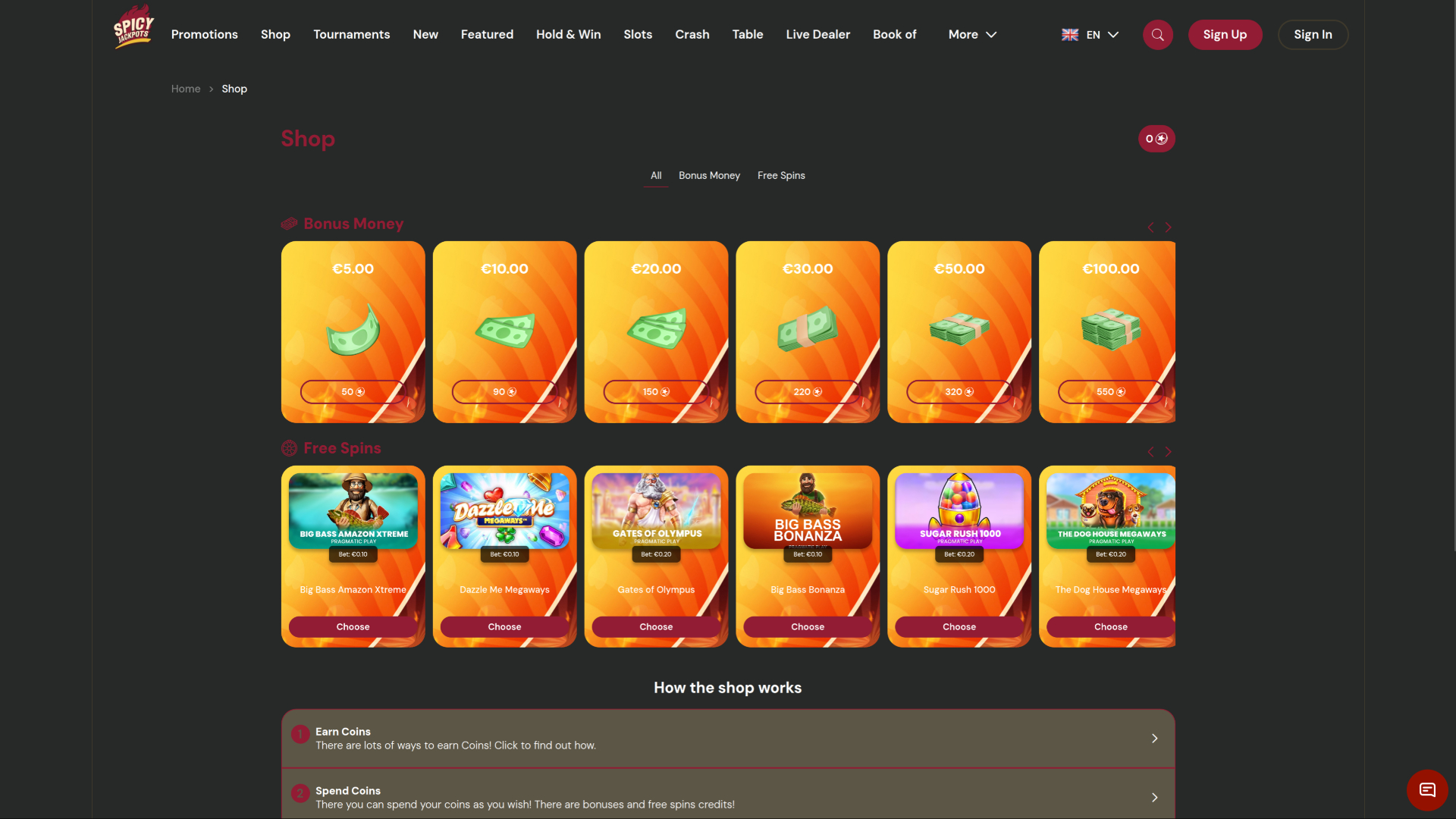The width and height of the screenshot is (1456, 819).
Task: Open Live Dealer category
Action: coord(817,35)
